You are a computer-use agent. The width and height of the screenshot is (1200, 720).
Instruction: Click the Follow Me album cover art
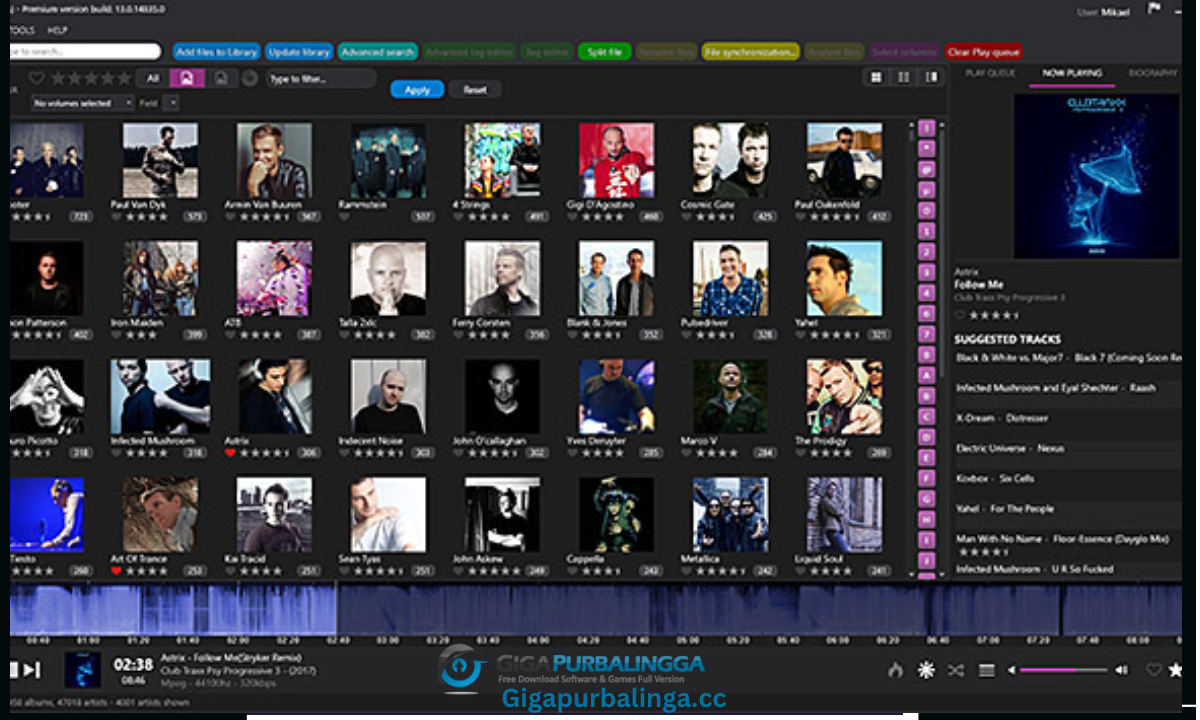[x=1096, y=176]
